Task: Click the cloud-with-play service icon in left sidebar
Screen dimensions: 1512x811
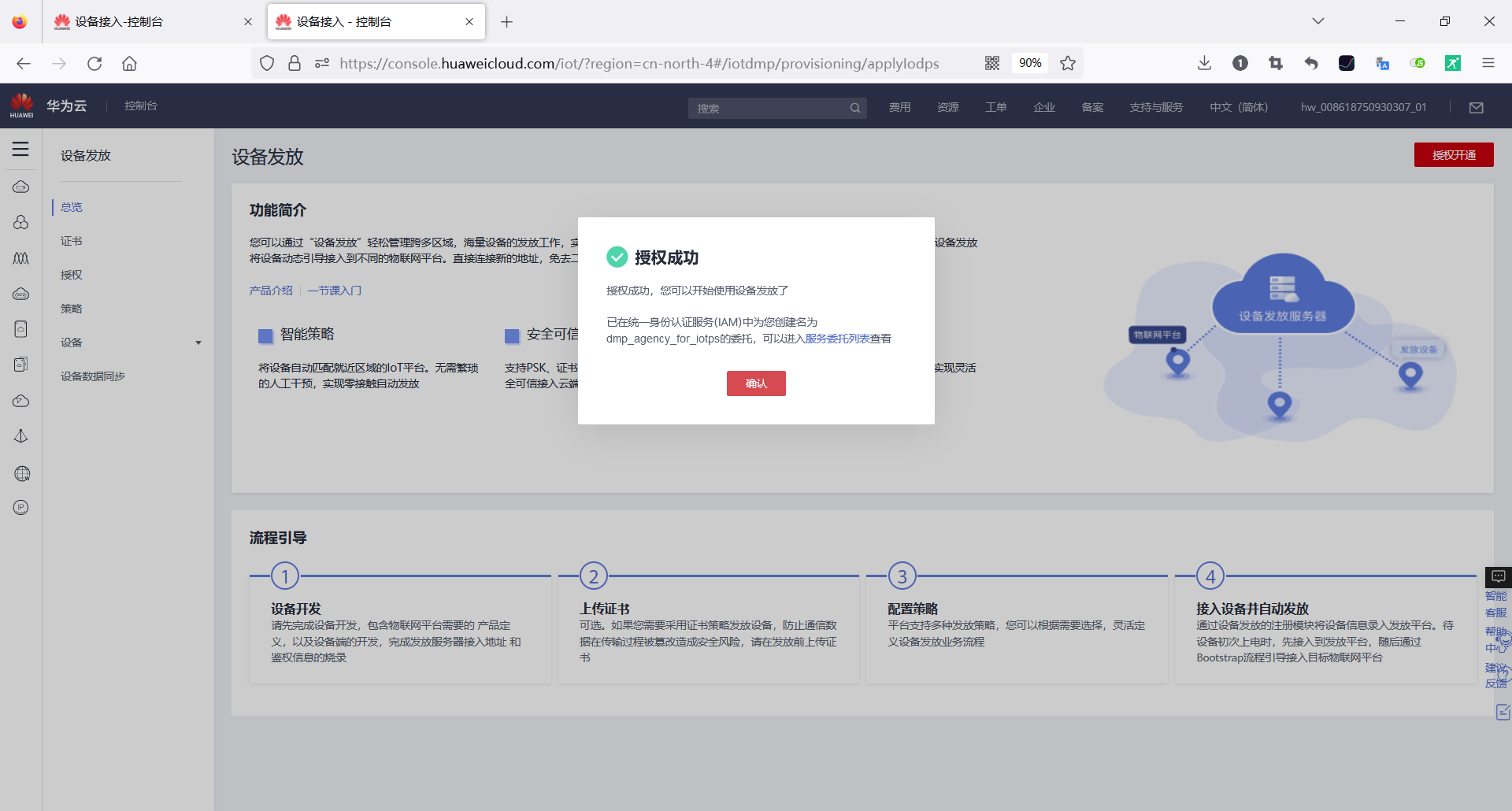Action: click(x=20, y=401)
